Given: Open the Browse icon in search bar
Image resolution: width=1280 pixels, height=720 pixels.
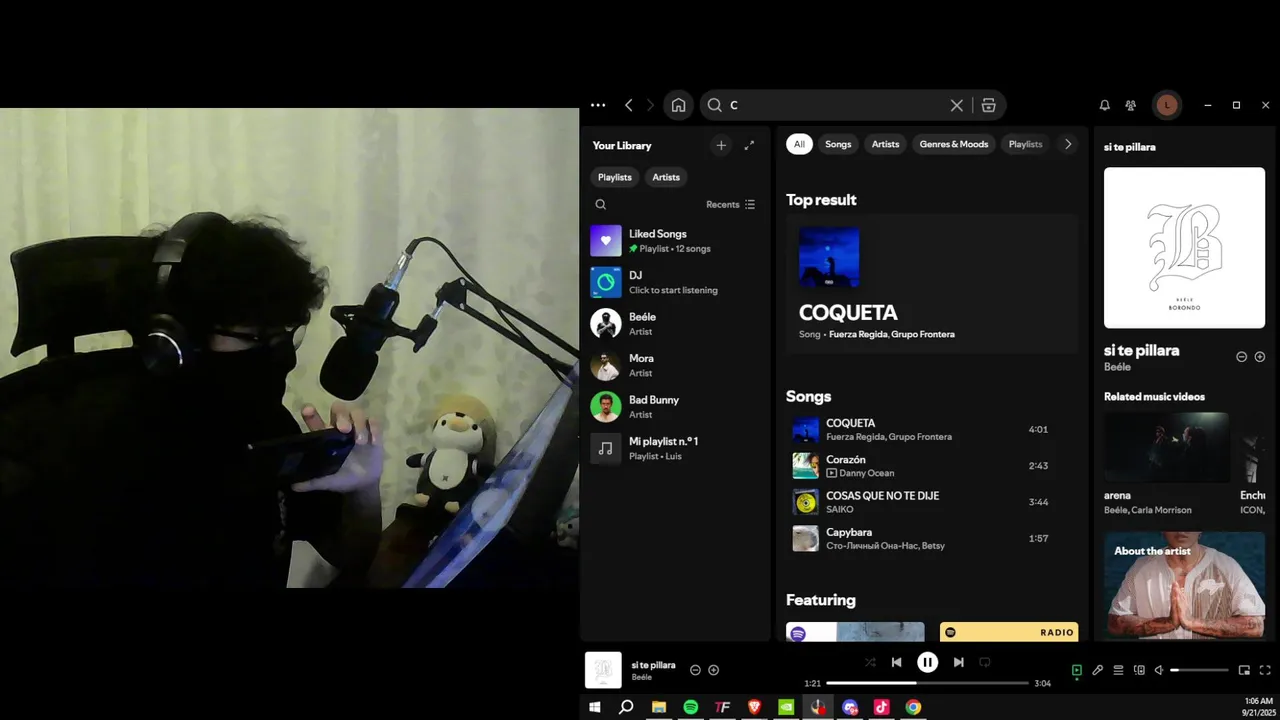Looking at the screenshot, I should tap(988, 105).
